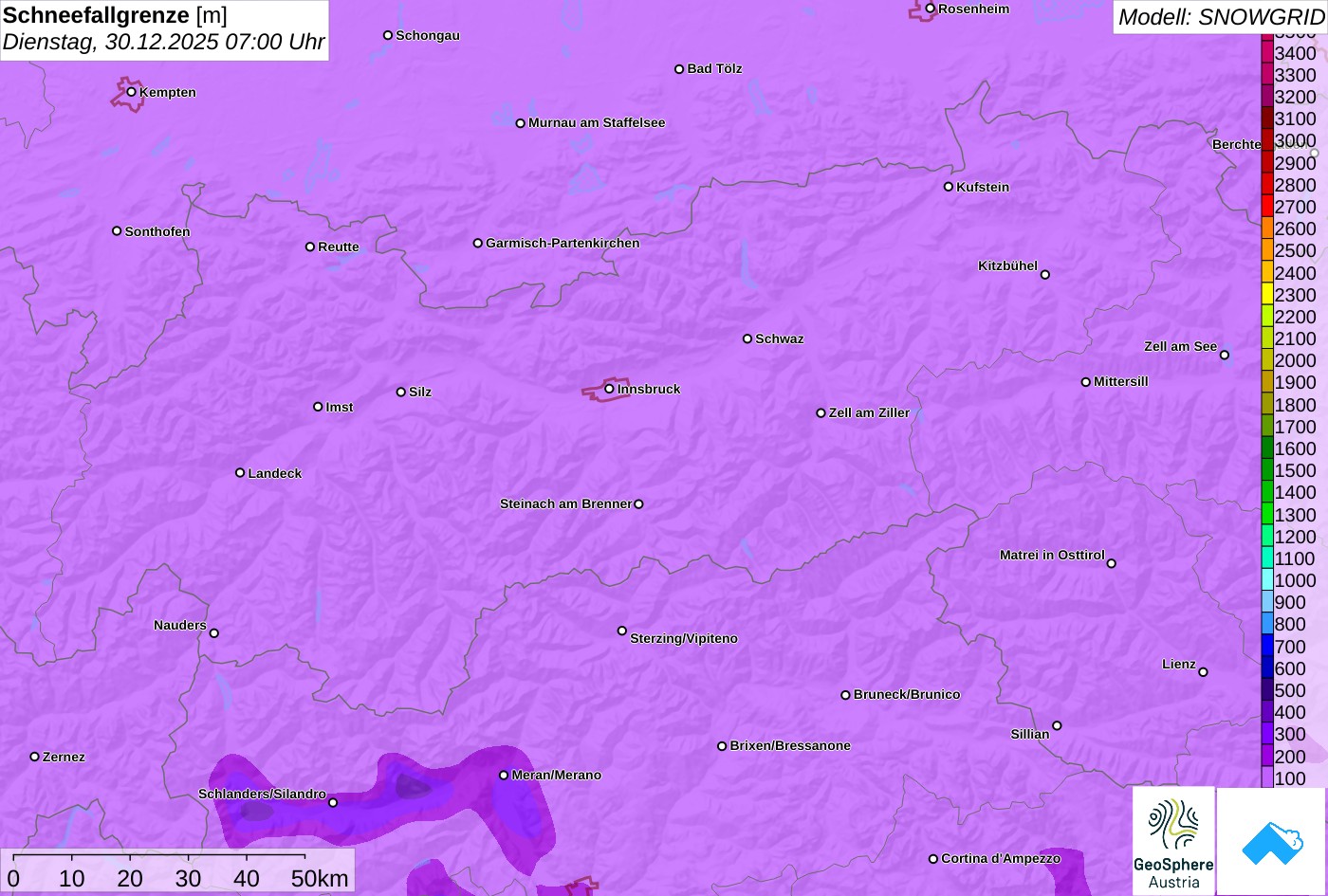Click the Landeck location dot

tap(240, 473)
